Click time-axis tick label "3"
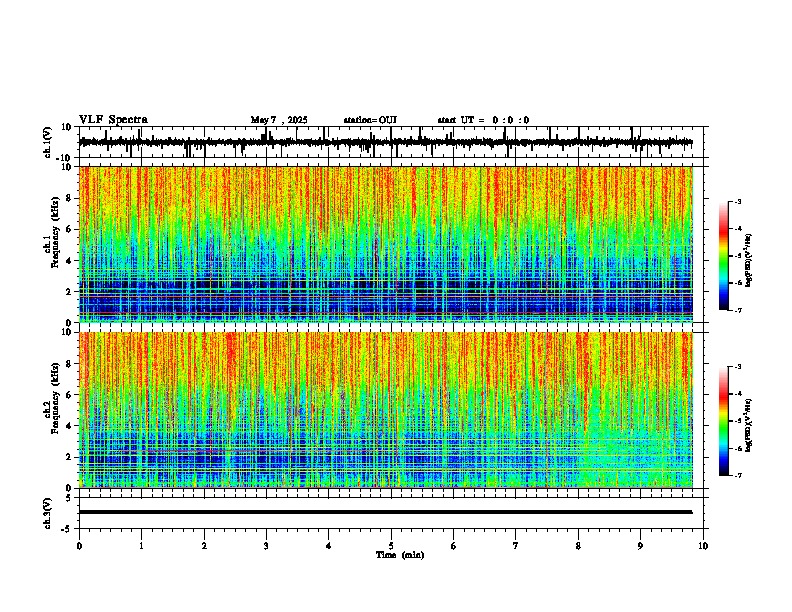The image size is (792, 612). (x=266, y=546)
